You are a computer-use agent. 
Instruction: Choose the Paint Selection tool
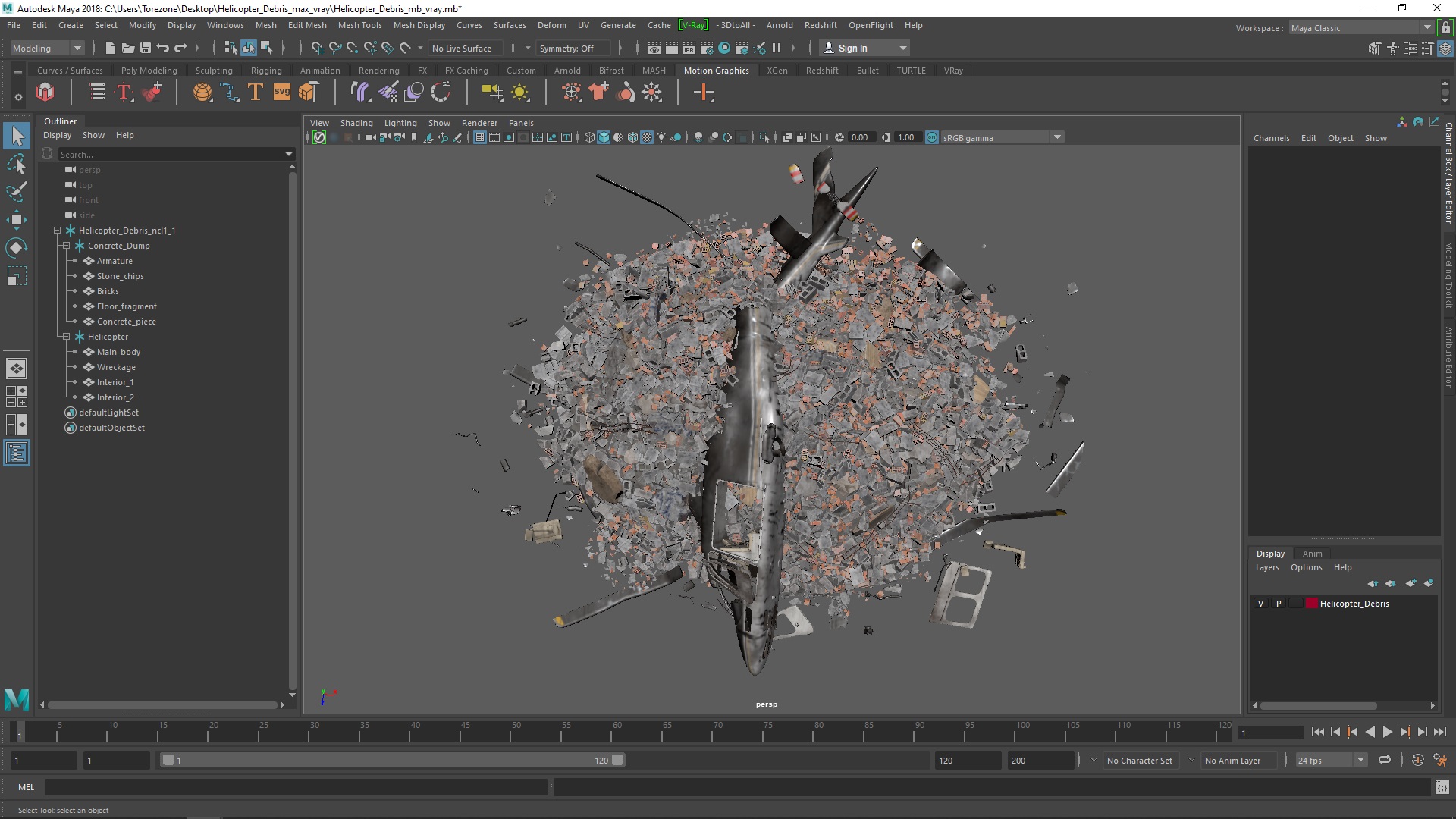(17, 192)
